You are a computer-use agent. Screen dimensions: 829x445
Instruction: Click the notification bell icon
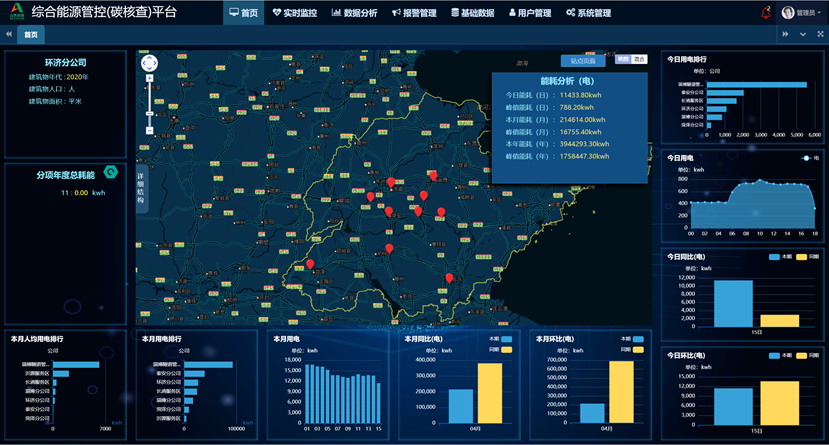(x=766, y=13)
